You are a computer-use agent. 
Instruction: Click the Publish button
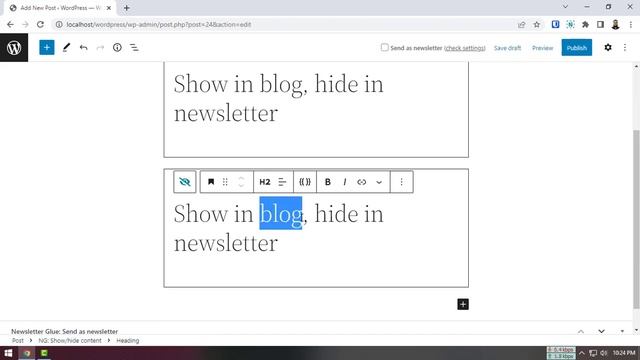pyautogui.click(x=577, y=48)
